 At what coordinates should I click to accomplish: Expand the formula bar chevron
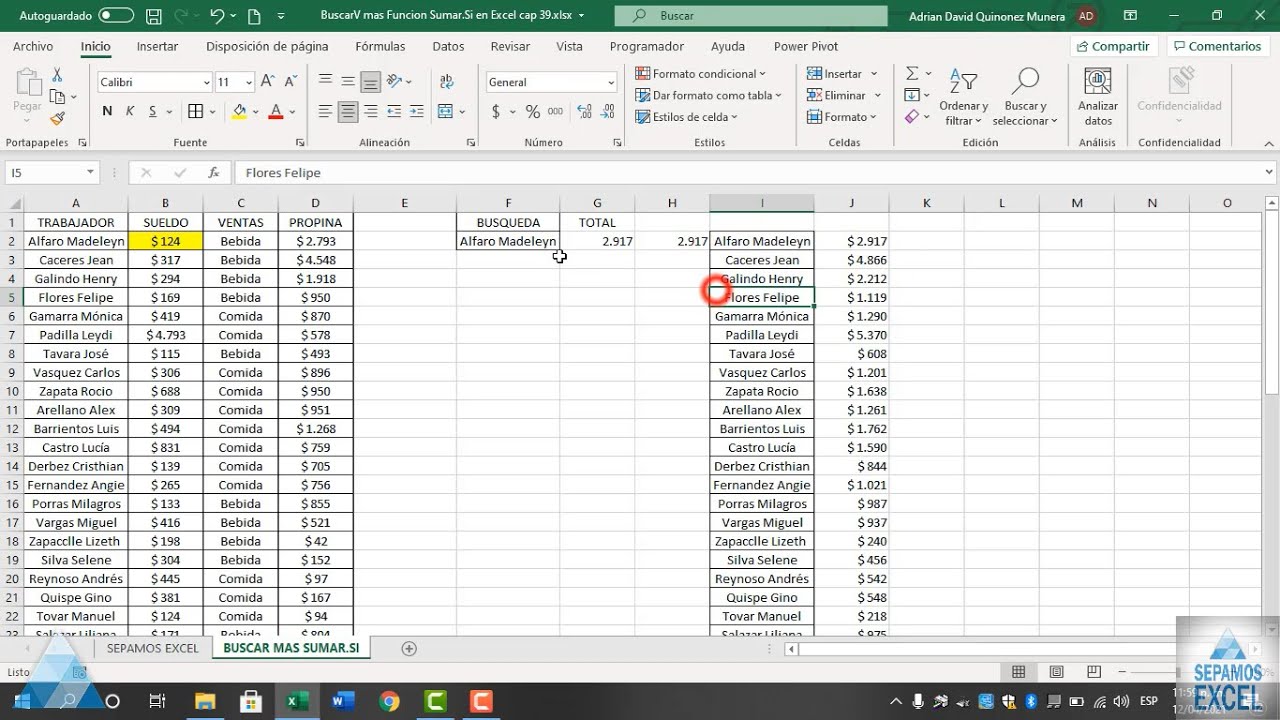tap(1270, 173)
